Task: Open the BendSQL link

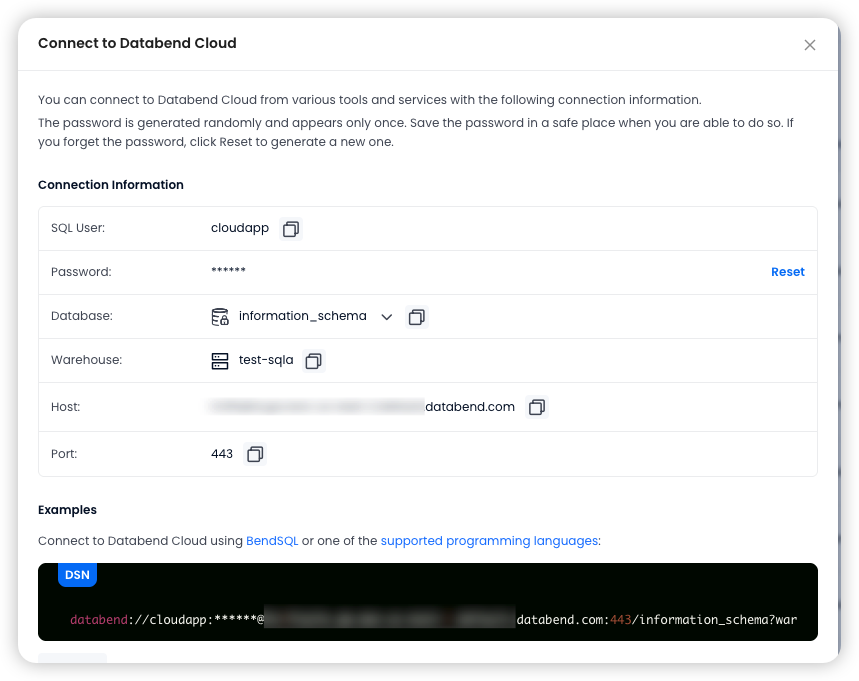Action: 272,541
